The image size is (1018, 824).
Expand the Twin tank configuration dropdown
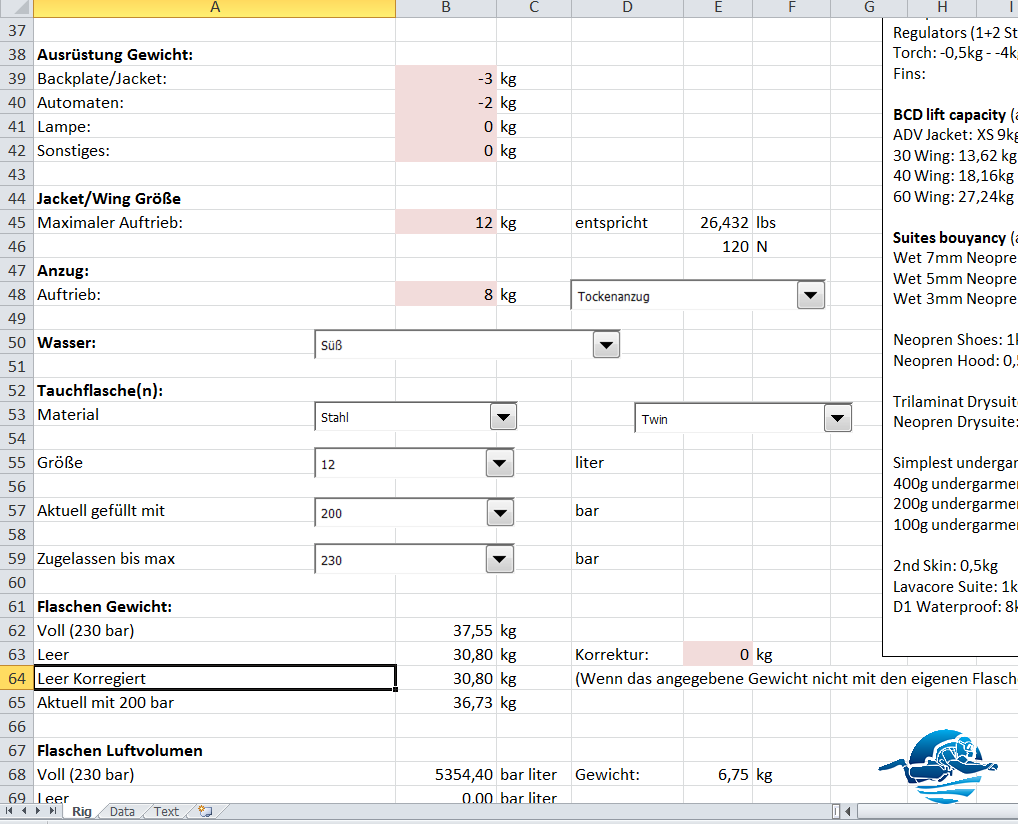pyautogui.click(x=837, y=419)
